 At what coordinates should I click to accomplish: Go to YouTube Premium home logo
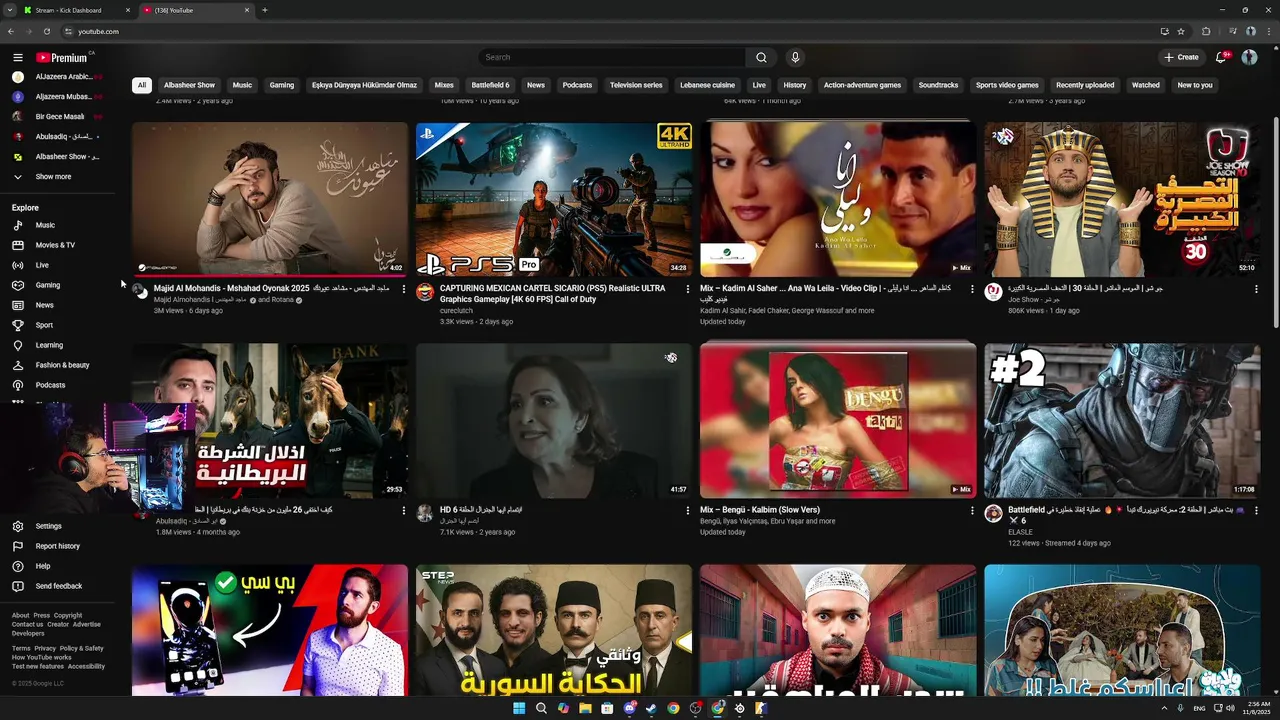[62, 58]
